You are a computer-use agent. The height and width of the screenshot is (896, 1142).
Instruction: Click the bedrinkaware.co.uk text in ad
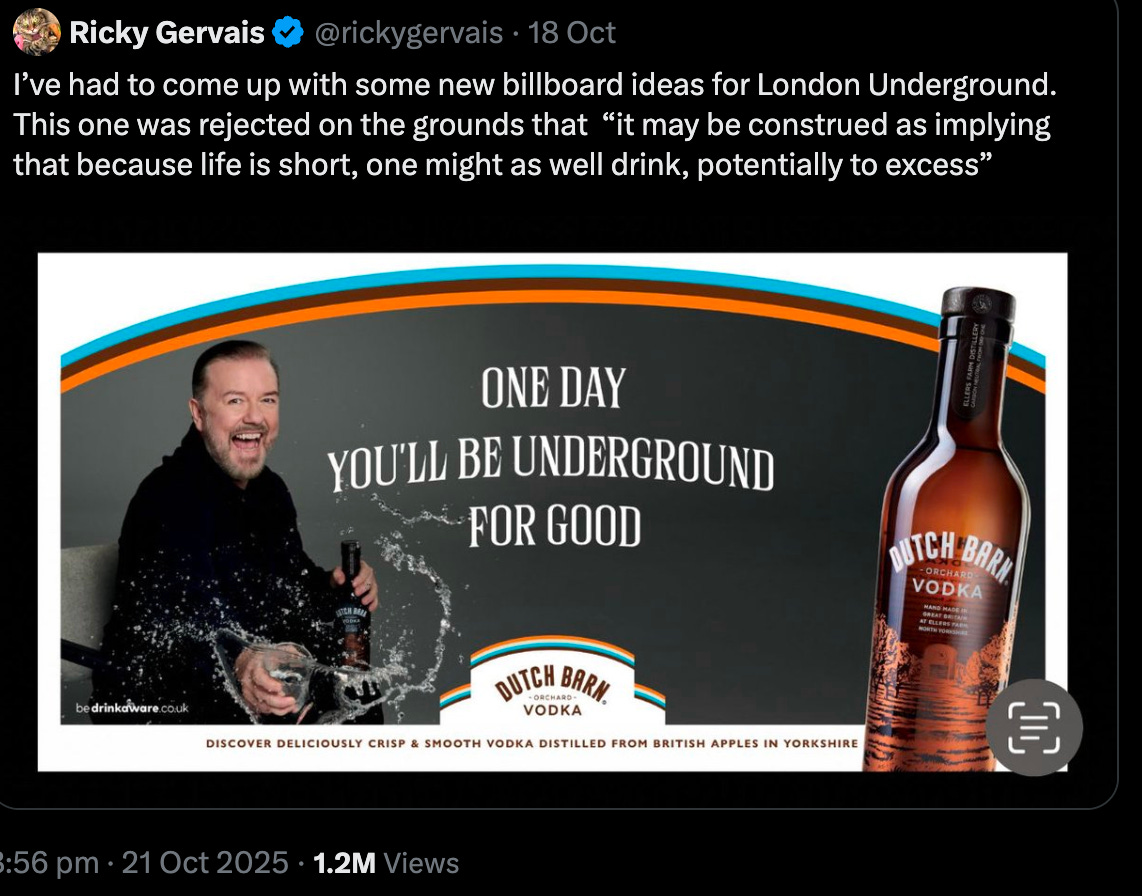click(132, 708)
